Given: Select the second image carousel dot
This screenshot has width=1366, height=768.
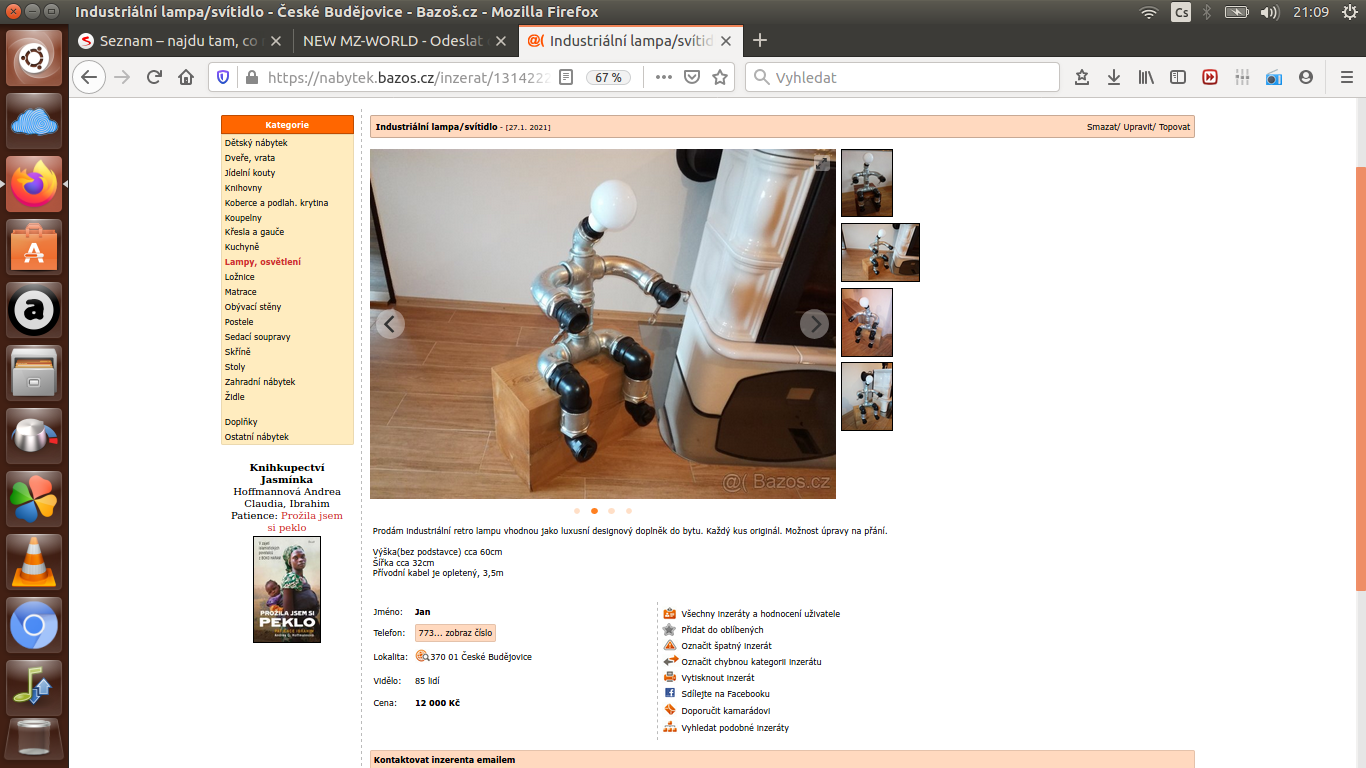Looking at the screenshot, I should click(594, 511).
